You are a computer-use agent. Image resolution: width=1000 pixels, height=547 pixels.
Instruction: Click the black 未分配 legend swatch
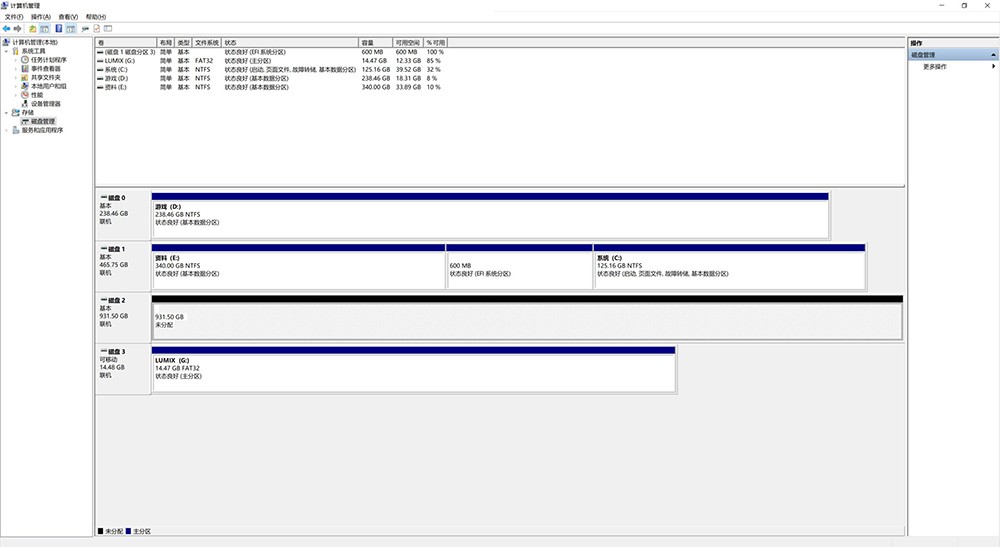point(100,531)
